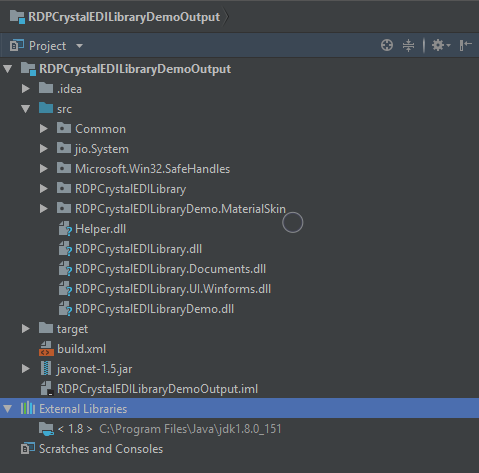The height and width of the screenshot is (473, 479).
Task: Click the Scratches and Consoles icon
Action: (x=28, y=449)
